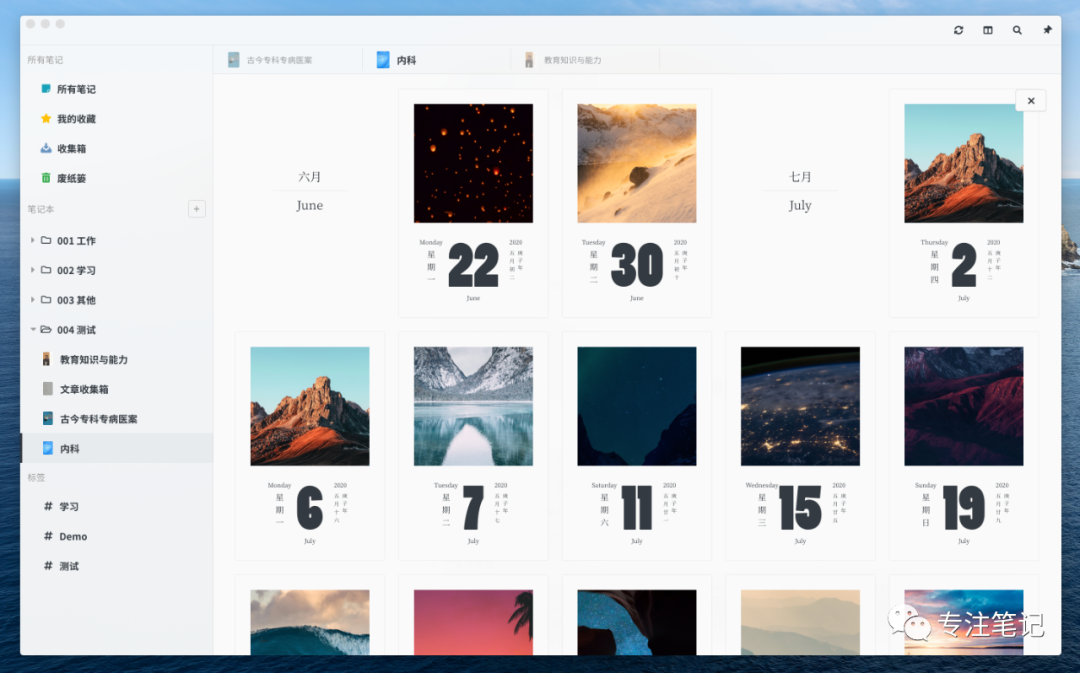Expand the 002 学习 notebook arrow
The height and width of the screenshot is (673, 1080).
(x=32, y=270)
